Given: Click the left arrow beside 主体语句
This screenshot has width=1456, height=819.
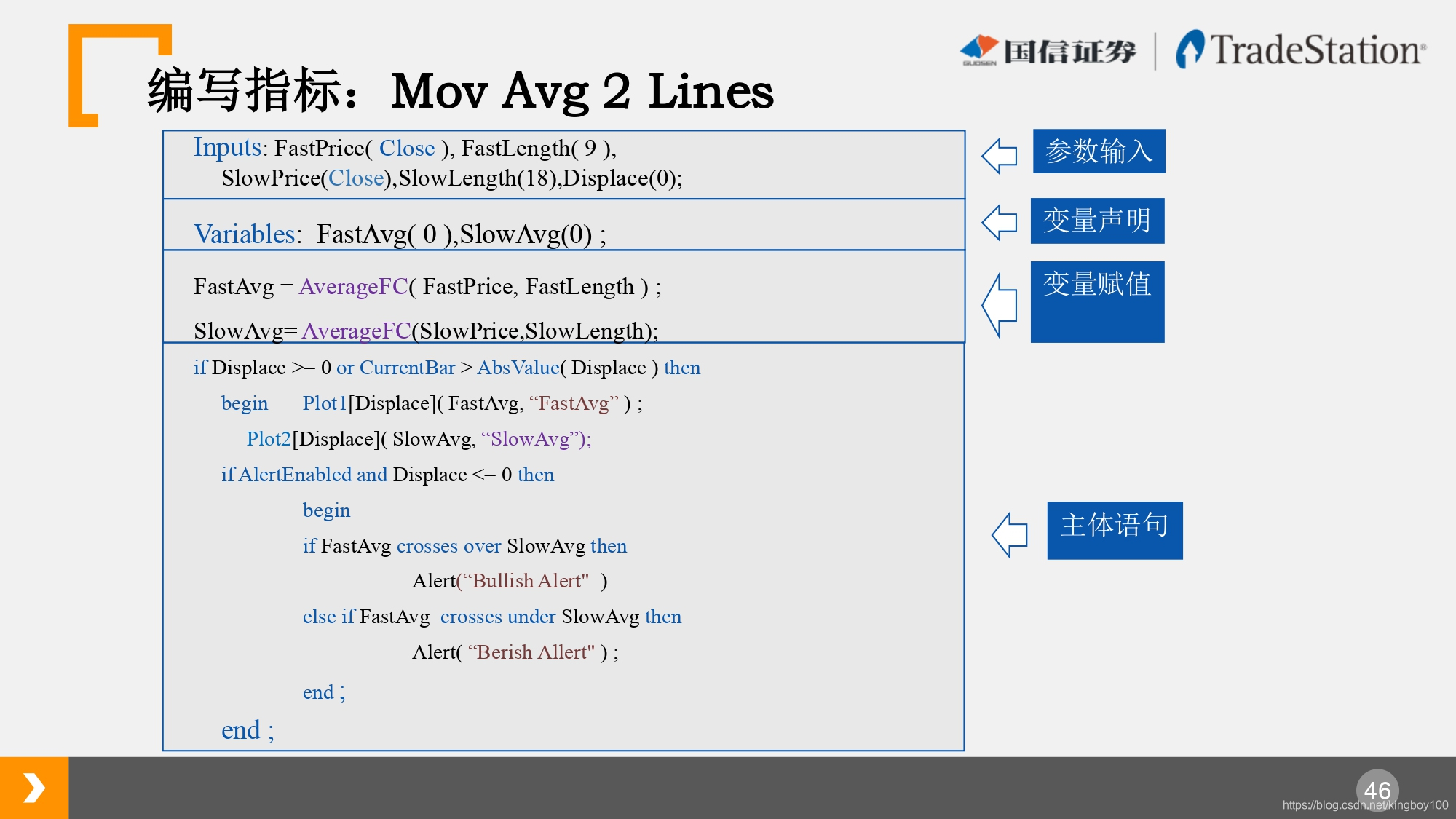Looking at the screenshot, I should click(1010, 534).
